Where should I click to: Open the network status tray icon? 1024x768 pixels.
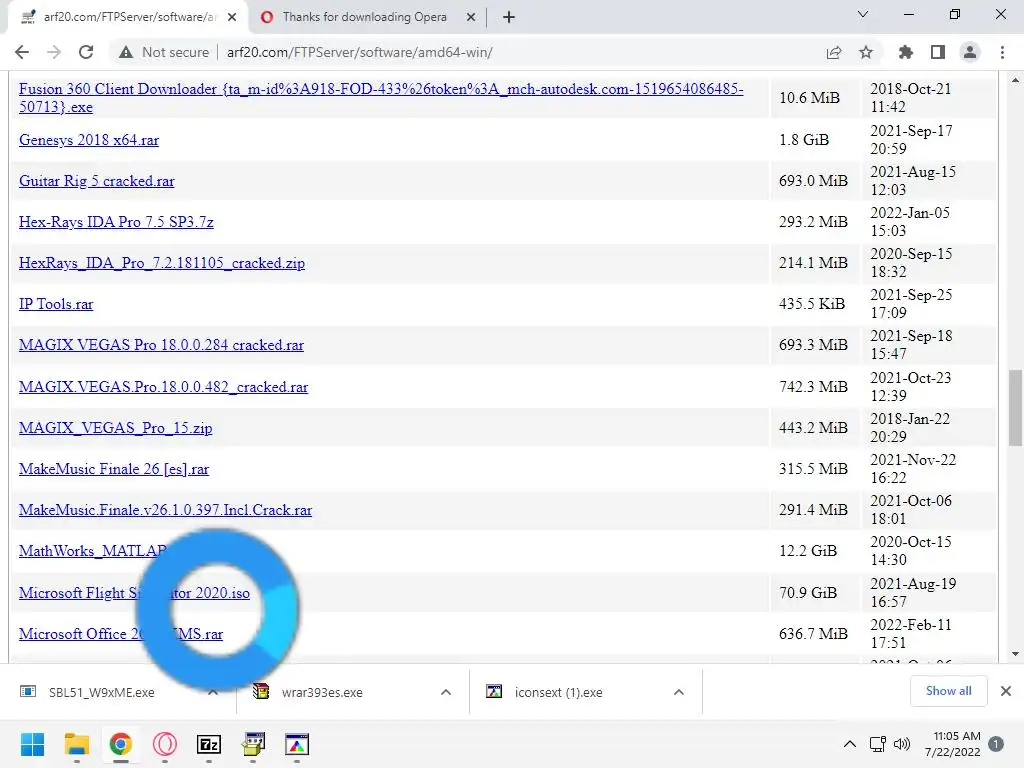pyautogui.click(x=878, y=744)
